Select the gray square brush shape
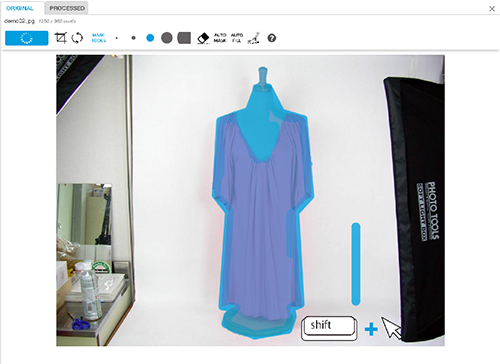 tap(184, 38)
